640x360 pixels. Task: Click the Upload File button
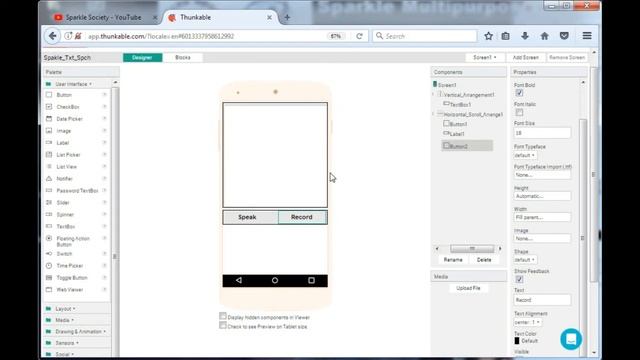pos(468,288)
